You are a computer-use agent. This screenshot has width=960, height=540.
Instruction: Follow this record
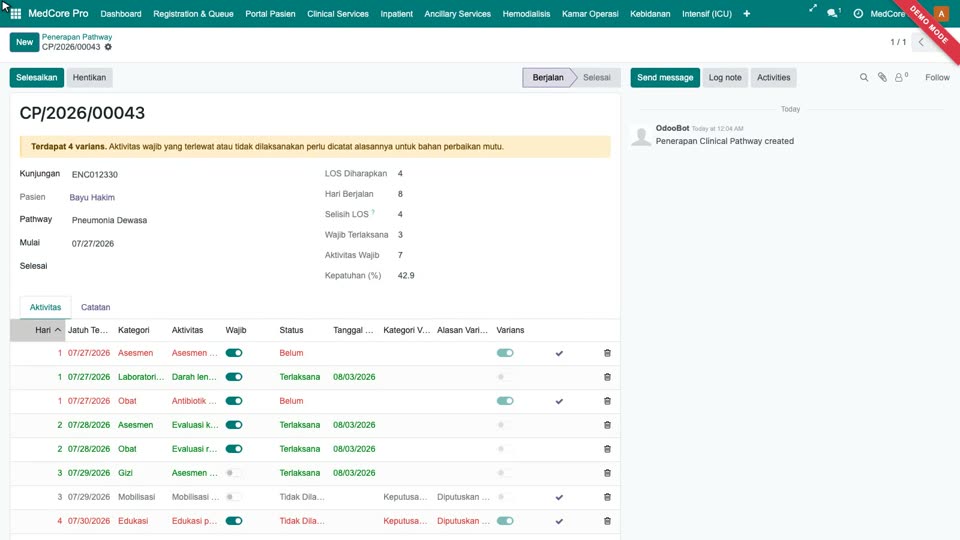pyautogui.click(x=937, y=78)
